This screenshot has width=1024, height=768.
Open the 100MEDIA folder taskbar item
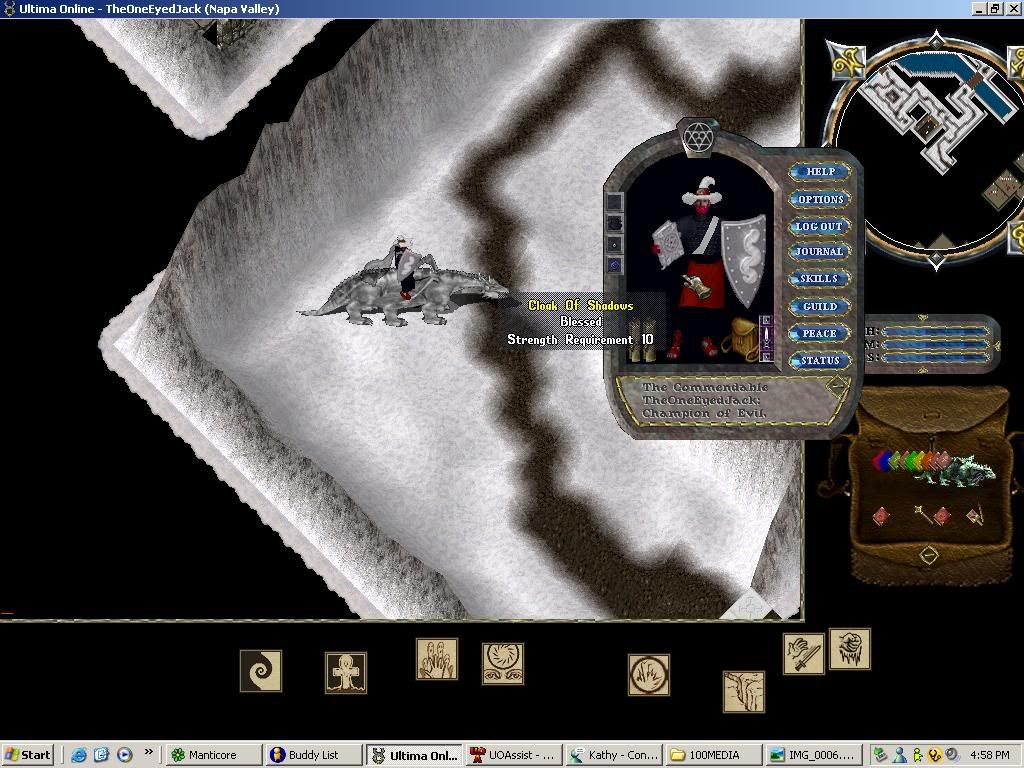pyautogui.click(x=714, y=755)
